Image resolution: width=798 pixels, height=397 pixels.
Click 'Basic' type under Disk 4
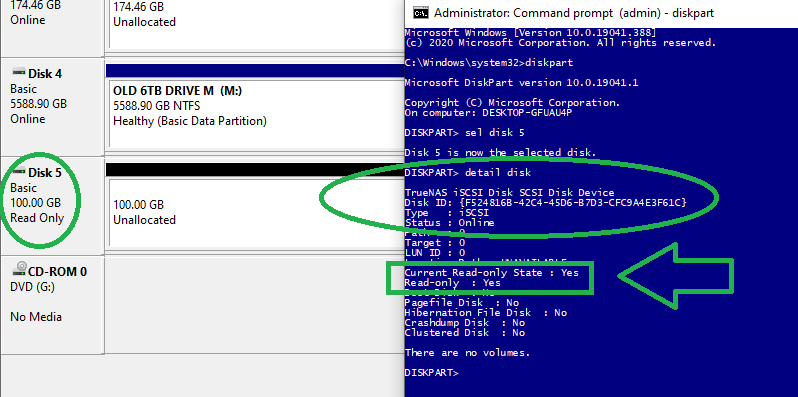(x=23, y=89)
